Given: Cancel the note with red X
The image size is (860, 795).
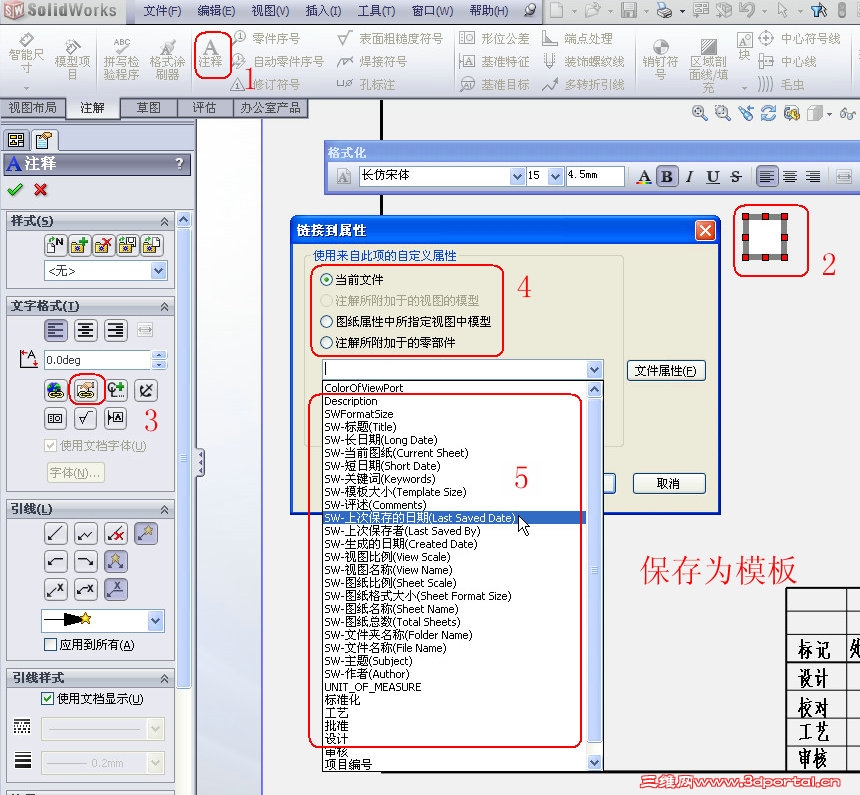Looking at the screenshot, I should (40, 190).
